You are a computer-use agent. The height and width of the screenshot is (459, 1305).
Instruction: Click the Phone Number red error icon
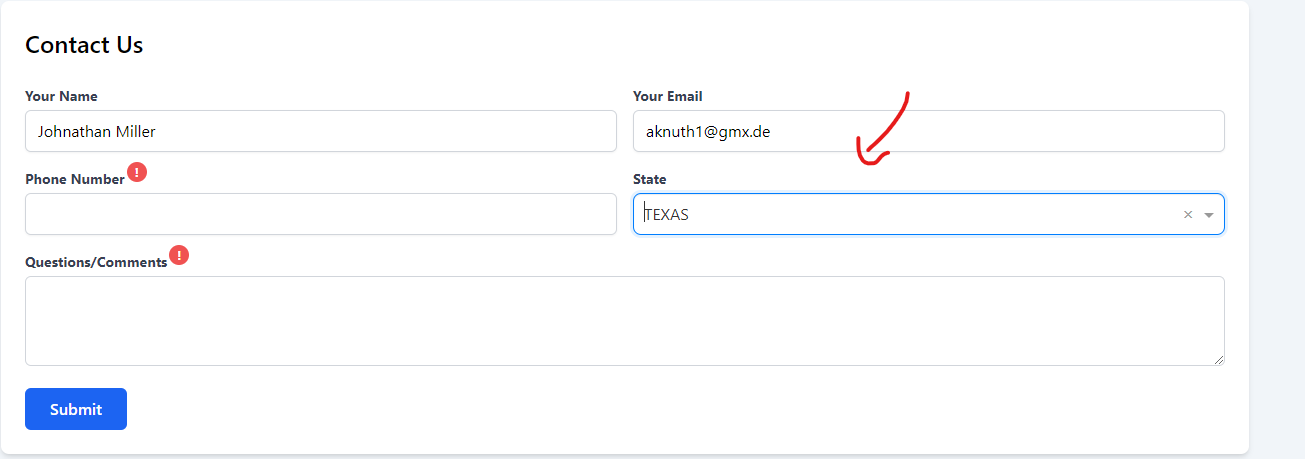[137, 172]
